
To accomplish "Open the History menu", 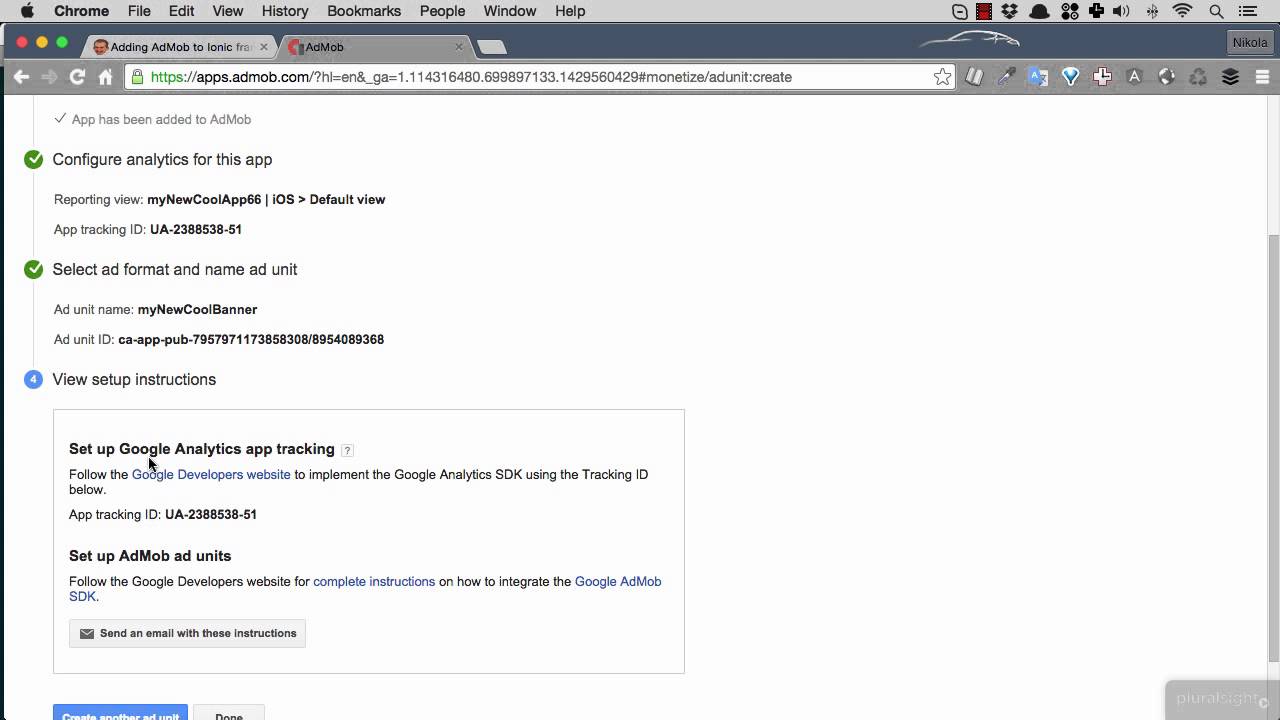I will (x=285, y=11).
